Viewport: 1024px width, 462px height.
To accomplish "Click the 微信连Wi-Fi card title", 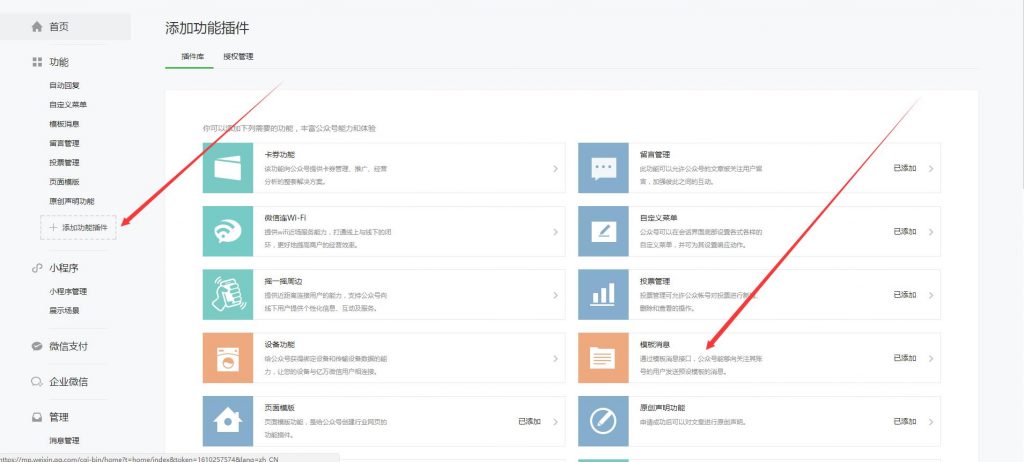I will point(285,218).
